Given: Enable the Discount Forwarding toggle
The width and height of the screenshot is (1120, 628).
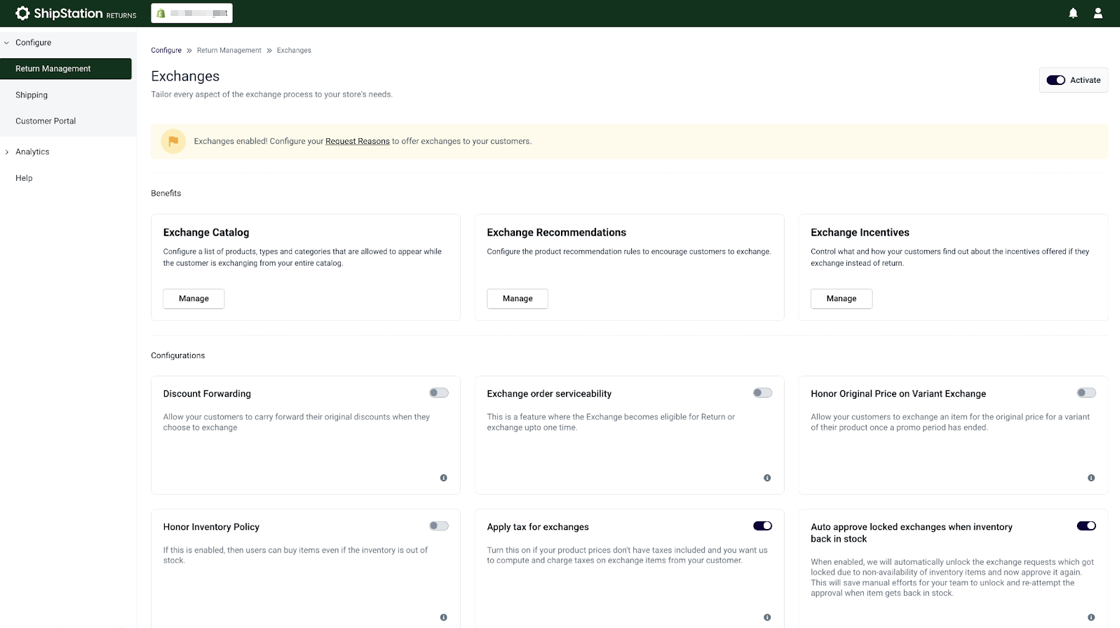Looking at the screenshot, I should tap(438, 392).
